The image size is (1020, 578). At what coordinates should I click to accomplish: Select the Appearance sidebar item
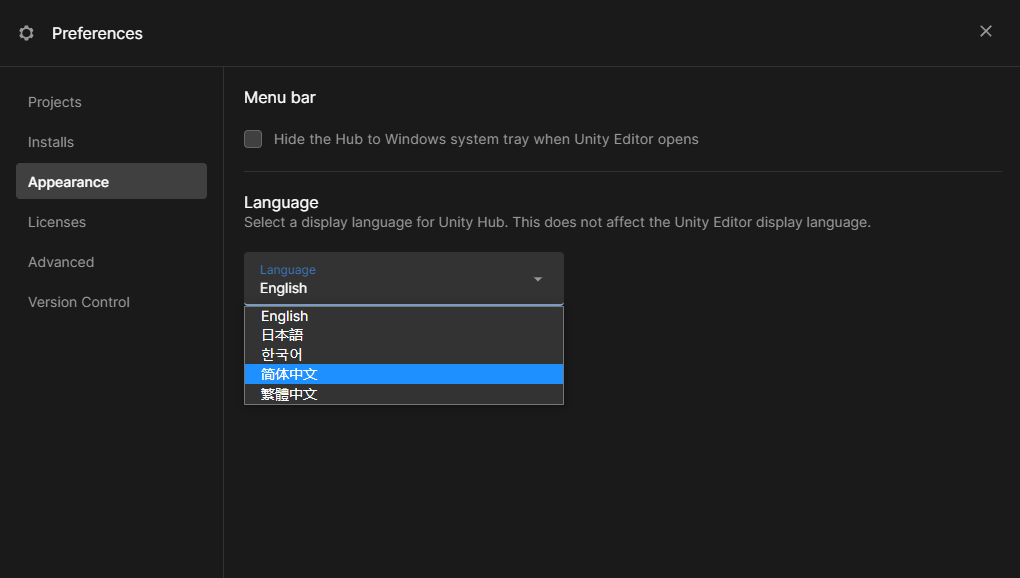point(111,181)
